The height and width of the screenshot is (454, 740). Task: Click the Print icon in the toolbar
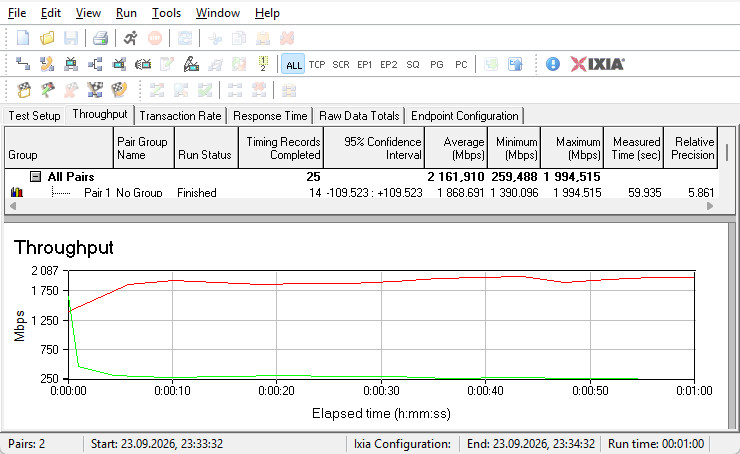(101, 38)
